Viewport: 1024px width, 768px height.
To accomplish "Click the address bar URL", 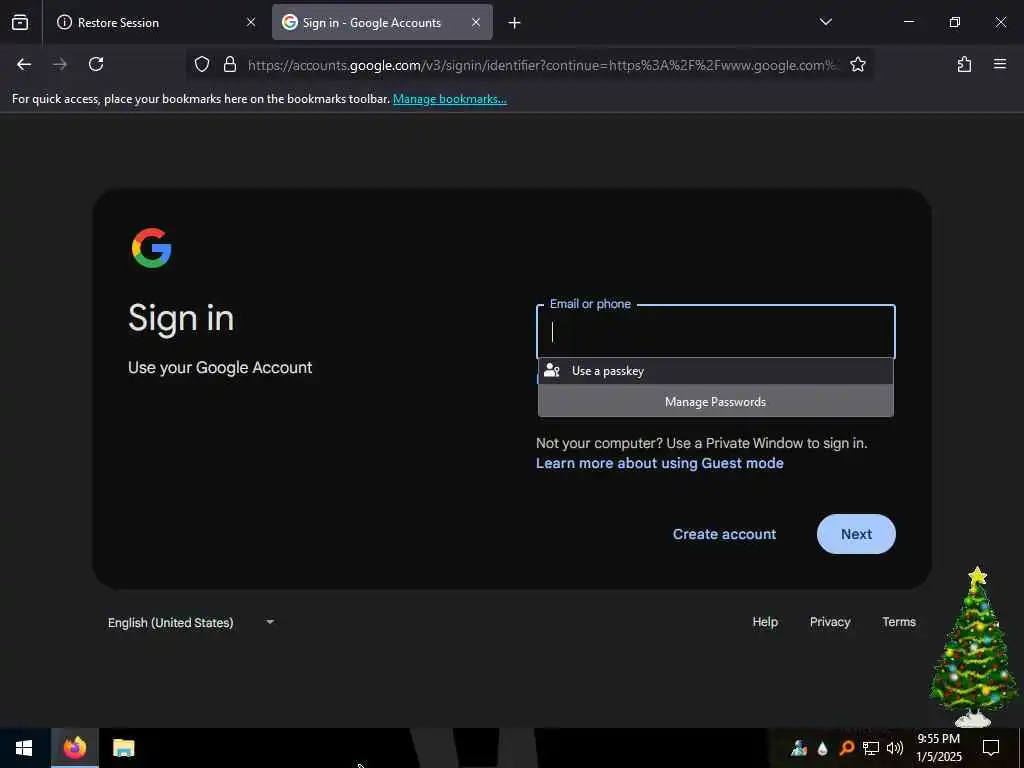I will [x=542, y=65].
